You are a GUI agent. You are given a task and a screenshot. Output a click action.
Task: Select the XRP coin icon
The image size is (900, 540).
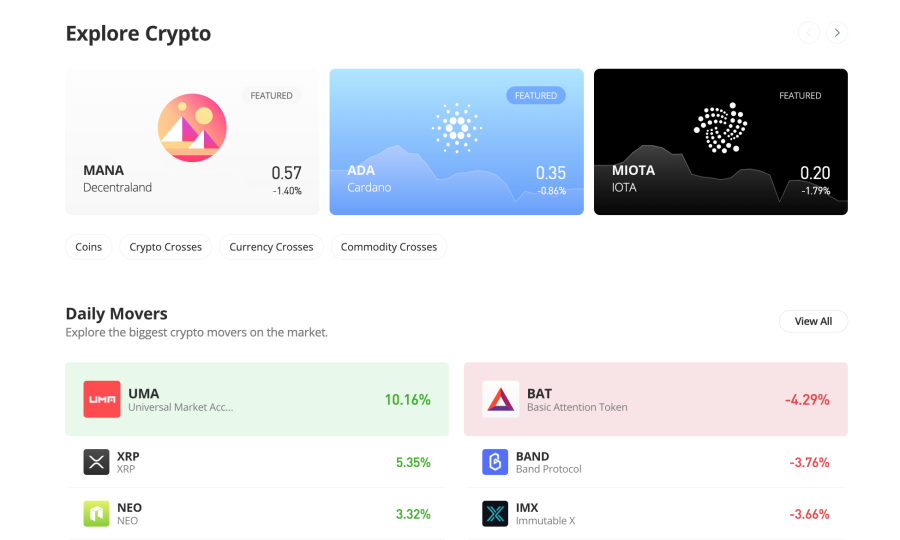(96, 462)
